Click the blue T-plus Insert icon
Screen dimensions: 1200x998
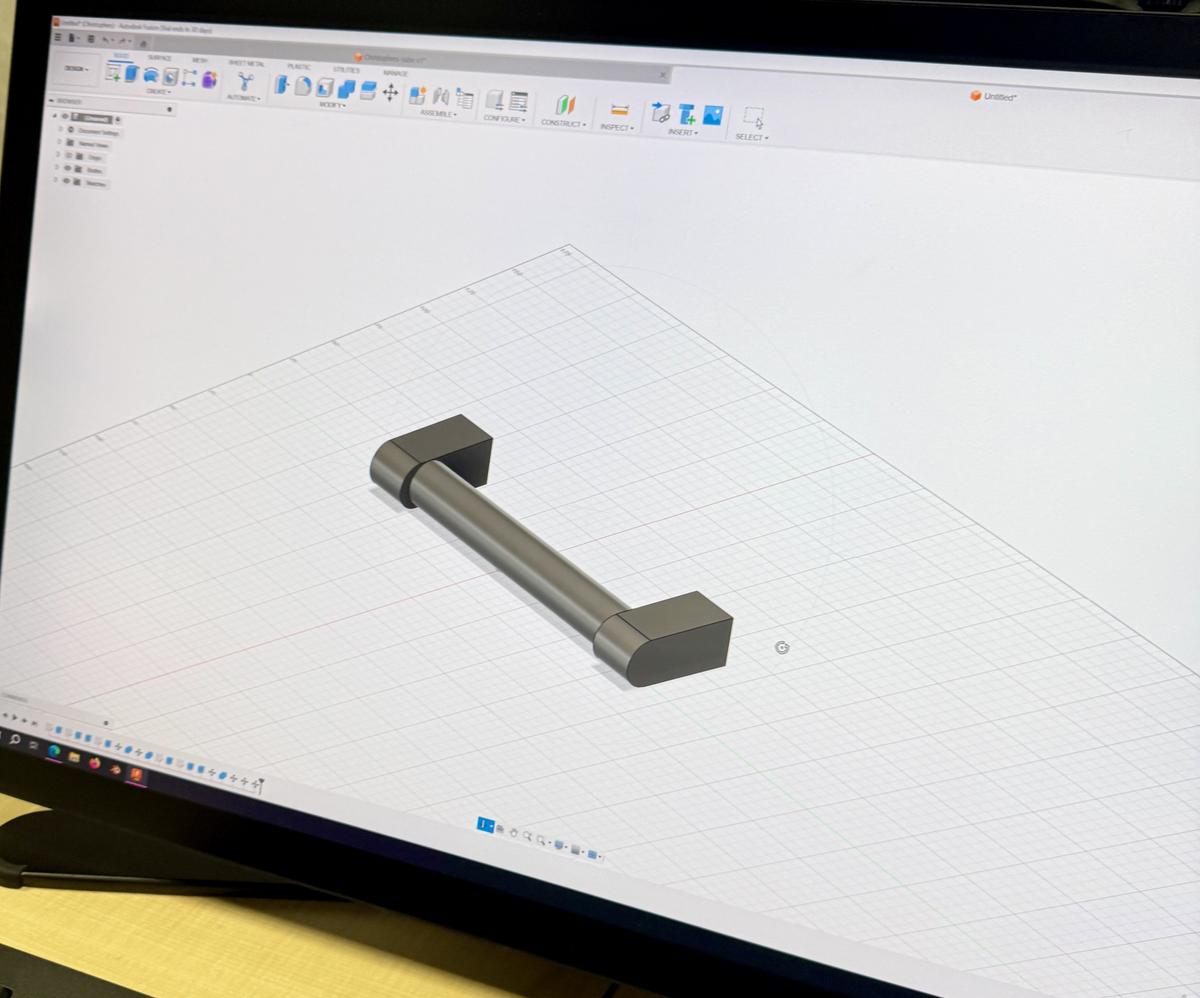pos(687,114)
